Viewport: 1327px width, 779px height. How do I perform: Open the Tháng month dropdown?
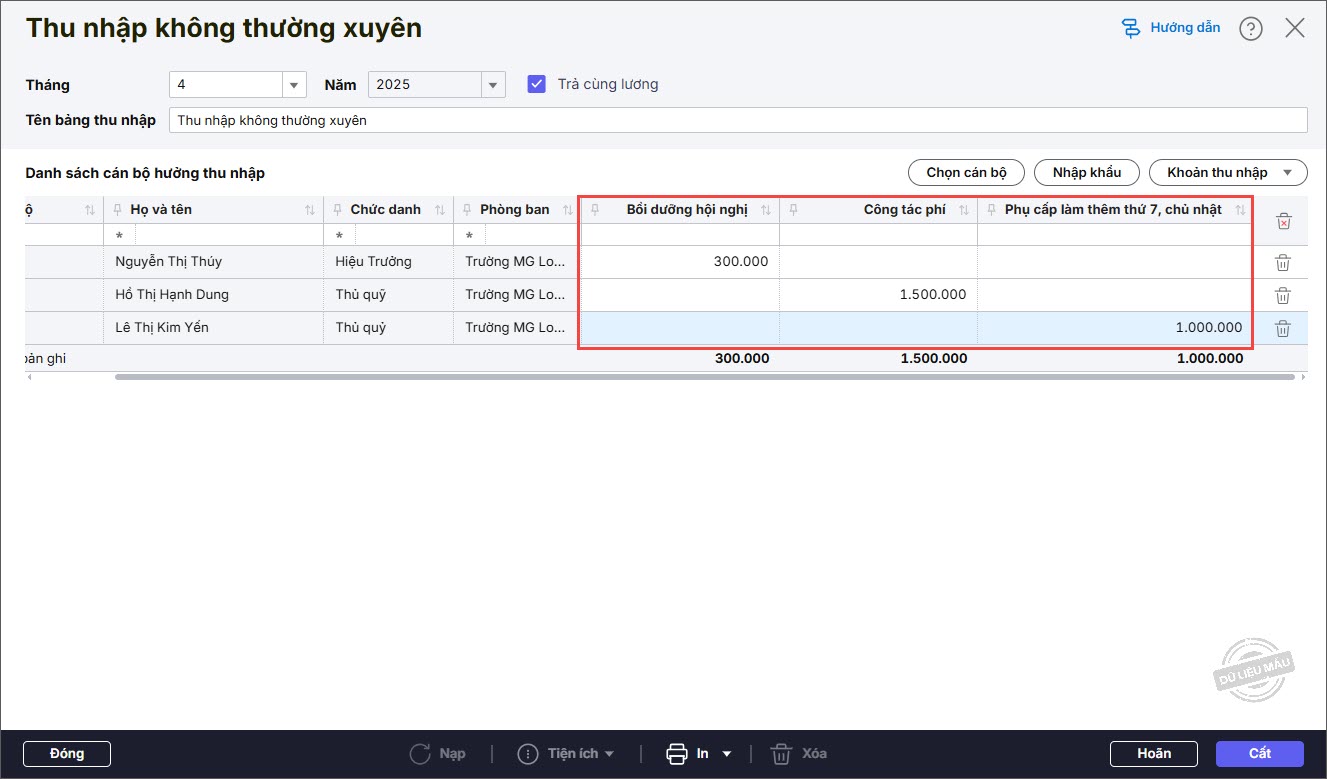point(294,85)
